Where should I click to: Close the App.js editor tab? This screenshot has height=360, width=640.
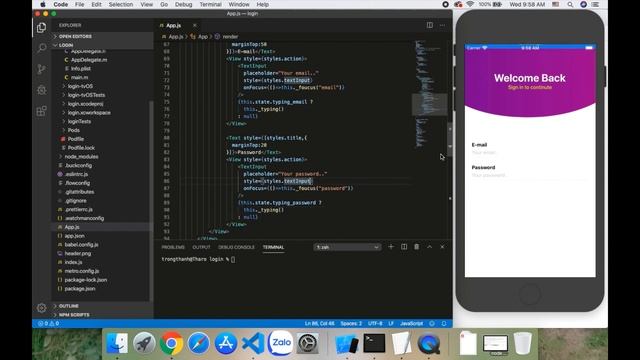click(195, 25)
